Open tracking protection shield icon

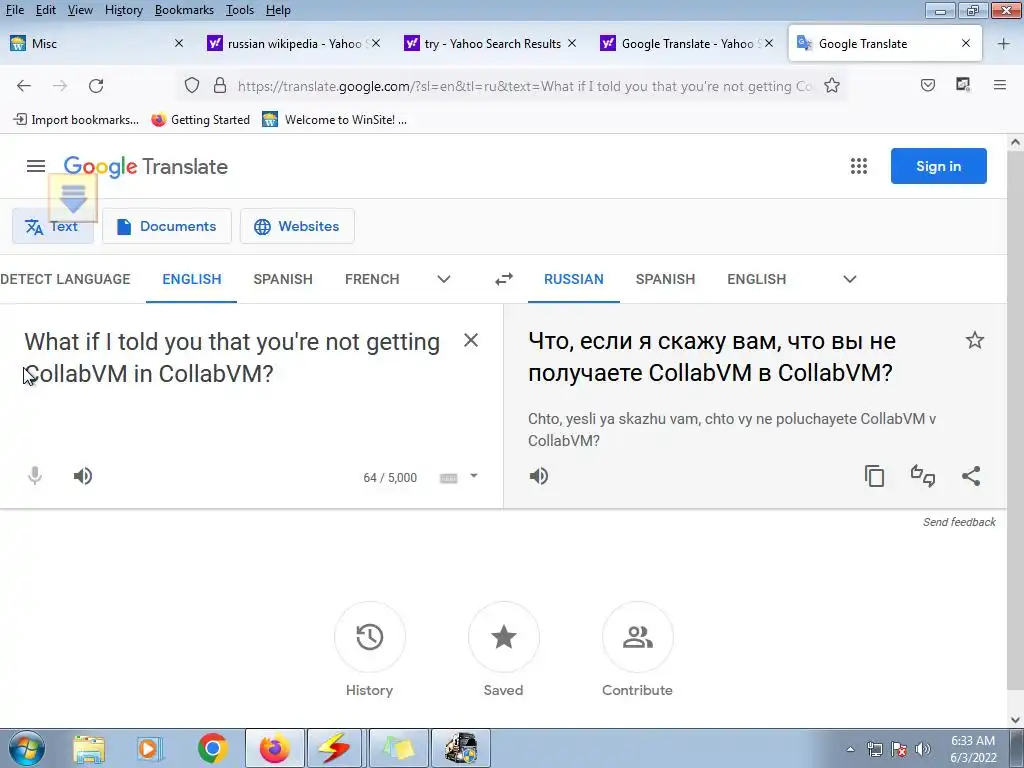(x=191, y=86)
